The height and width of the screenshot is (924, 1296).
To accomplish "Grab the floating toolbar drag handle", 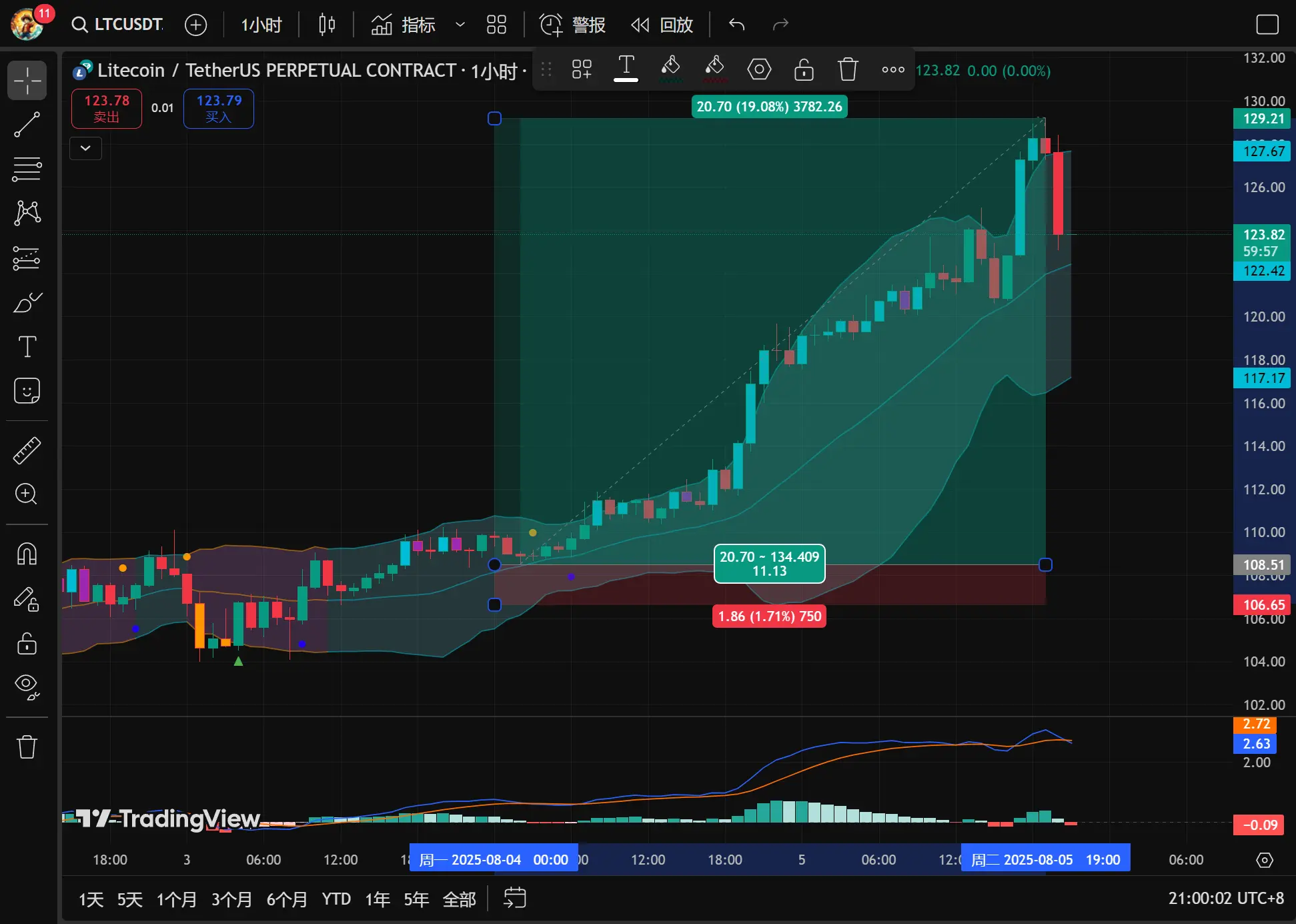I will point(546,69).
